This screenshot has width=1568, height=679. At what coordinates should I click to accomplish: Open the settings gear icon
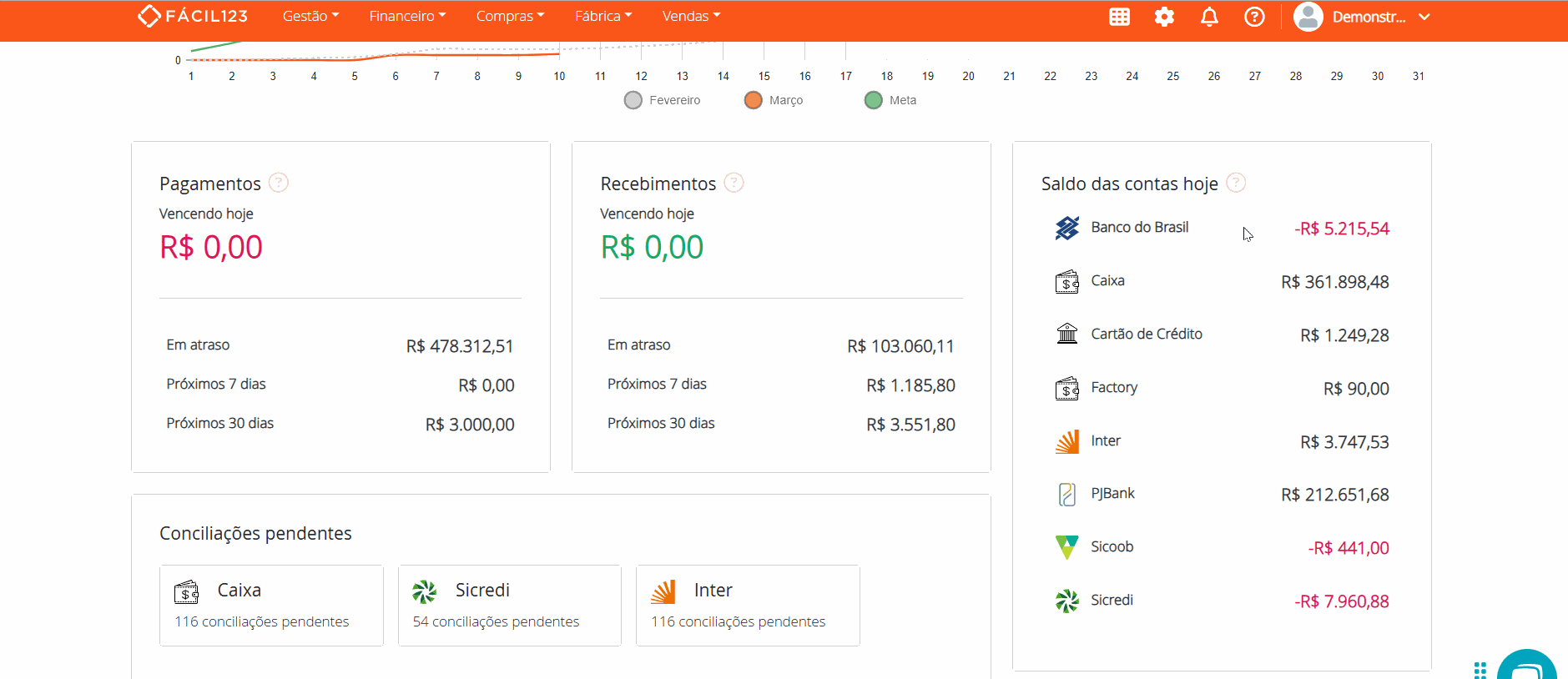tap(1164, 17)
